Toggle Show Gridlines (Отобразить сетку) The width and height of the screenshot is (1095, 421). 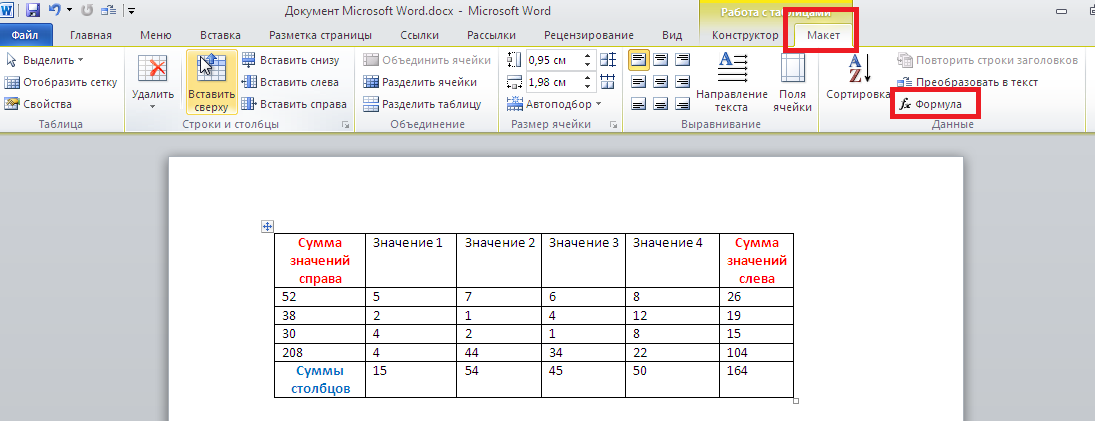point(61,82)
